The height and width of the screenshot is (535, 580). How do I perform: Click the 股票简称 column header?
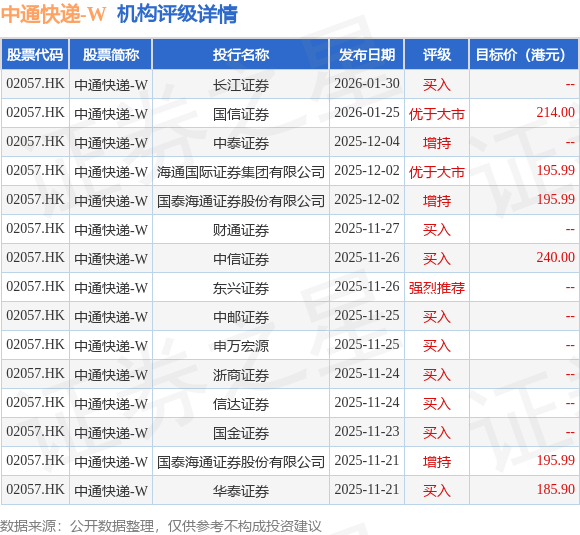[x=111, y=55]
